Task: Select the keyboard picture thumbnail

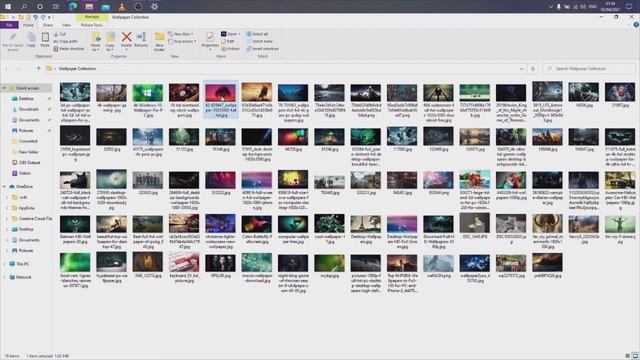Action: (184, 262)
